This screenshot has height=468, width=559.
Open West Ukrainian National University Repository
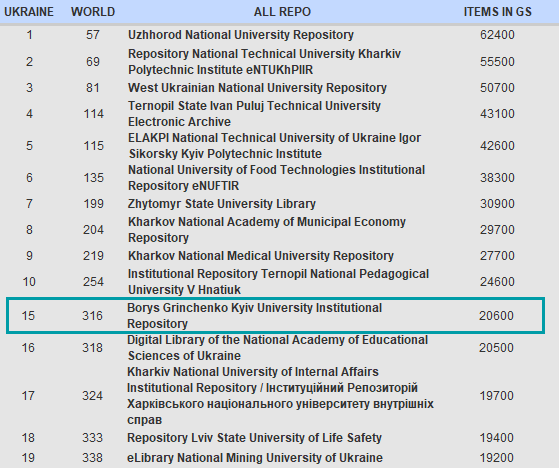click(257, 88)
